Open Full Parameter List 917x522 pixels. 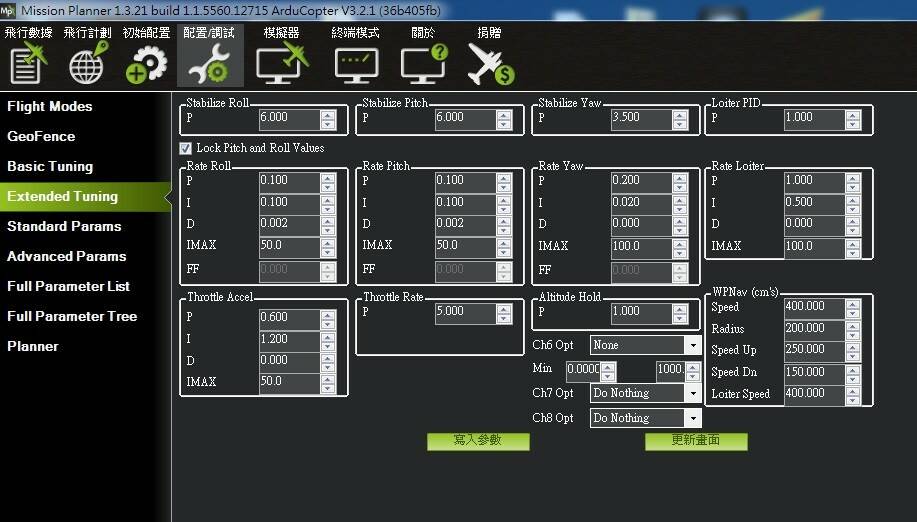coord(68,286)
